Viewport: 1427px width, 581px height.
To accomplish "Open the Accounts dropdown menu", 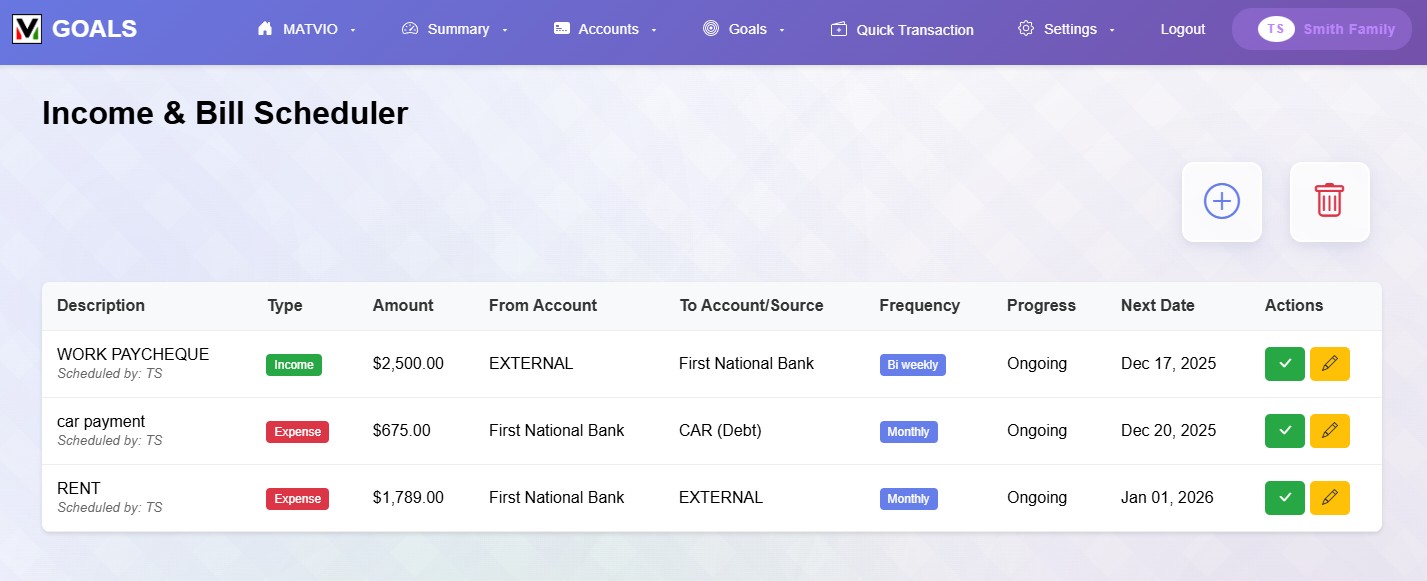I will coord(605,29).
